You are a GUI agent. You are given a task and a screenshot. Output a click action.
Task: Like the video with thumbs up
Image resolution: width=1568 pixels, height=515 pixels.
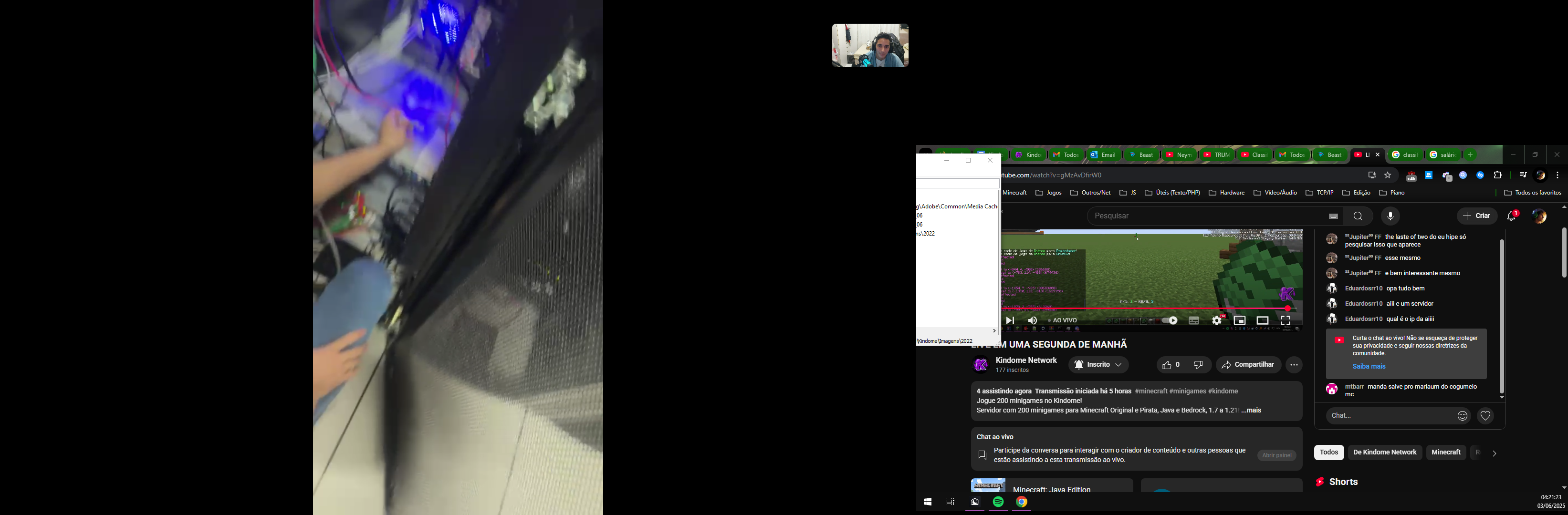tap(1172, 365)
